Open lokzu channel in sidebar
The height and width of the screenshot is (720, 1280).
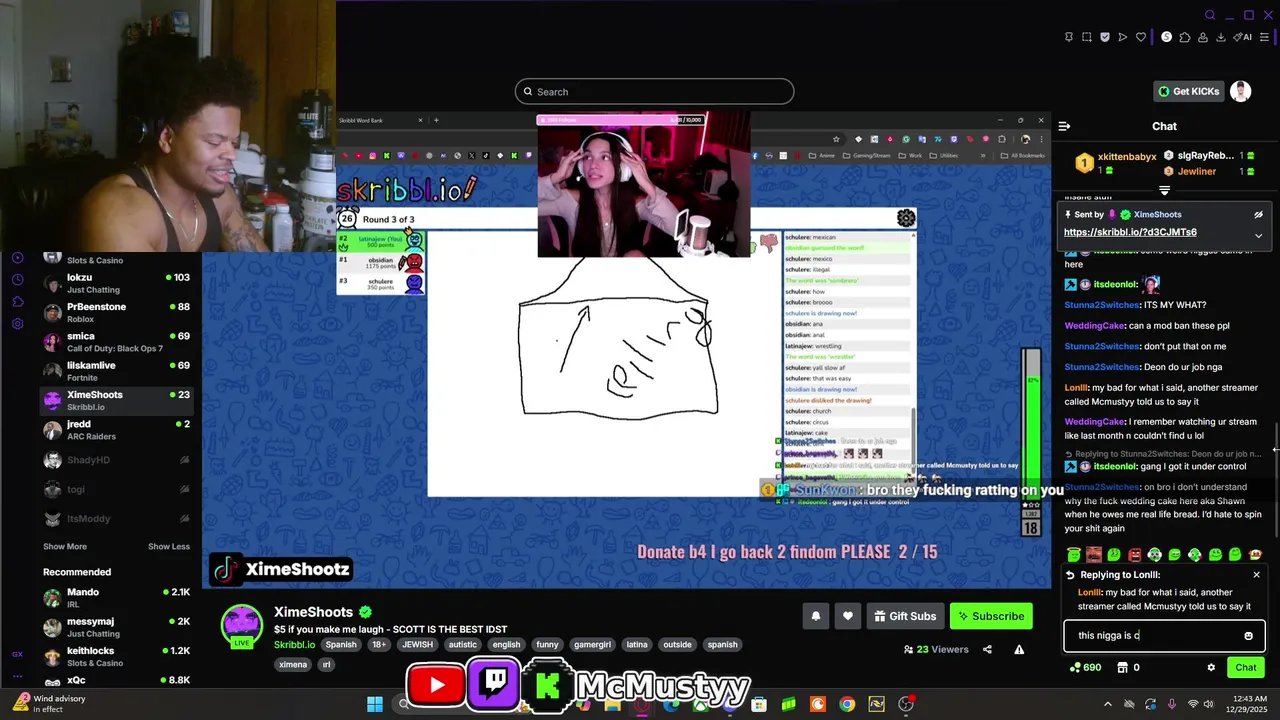click(118, 283)
